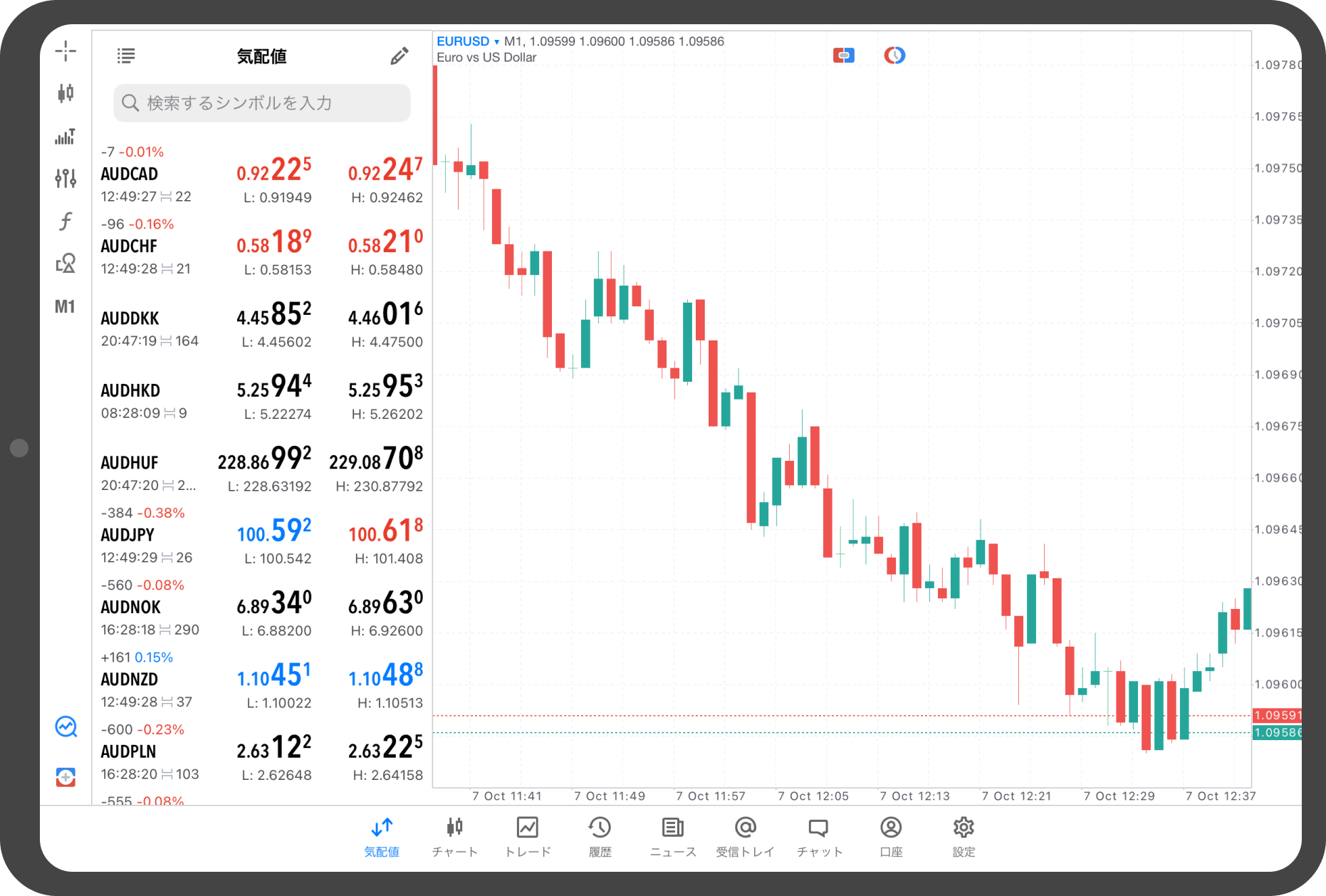Open the red plus app icon
Viewport: 1326px width, 896px height.
pyautogui.click(x=66, y=777)
